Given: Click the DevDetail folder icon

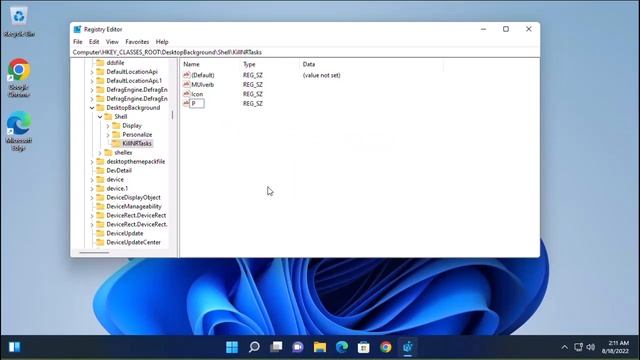Looking at the screenshot, I should click(100, 170).
